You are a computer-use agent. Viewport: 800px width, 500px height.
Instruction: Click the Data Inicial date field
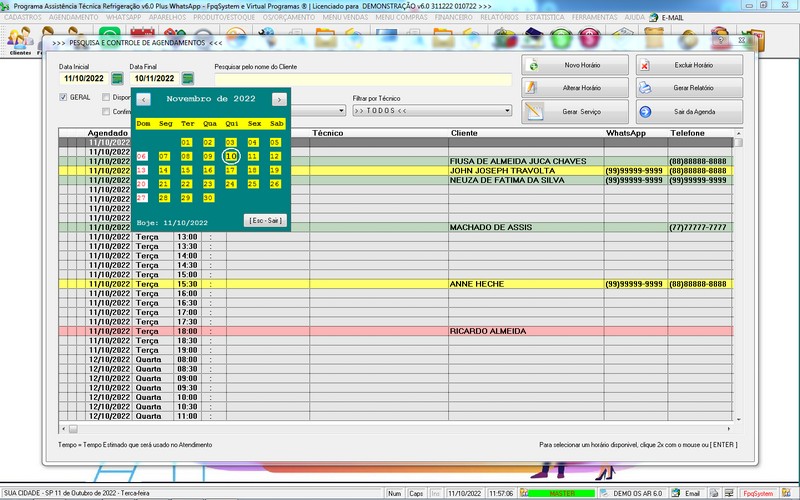click(84, 79)
